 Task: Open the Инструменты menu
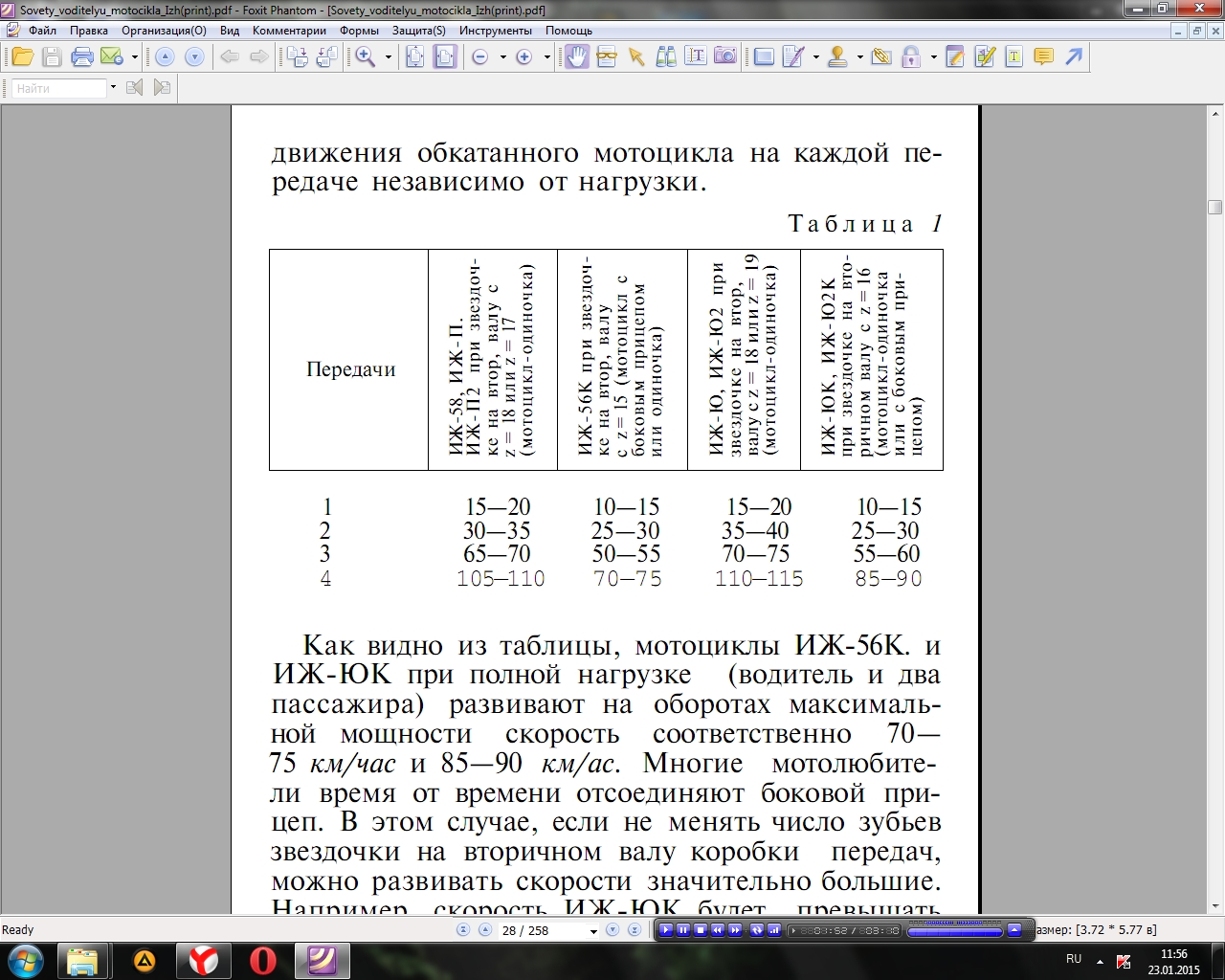(x=495, y=31)
